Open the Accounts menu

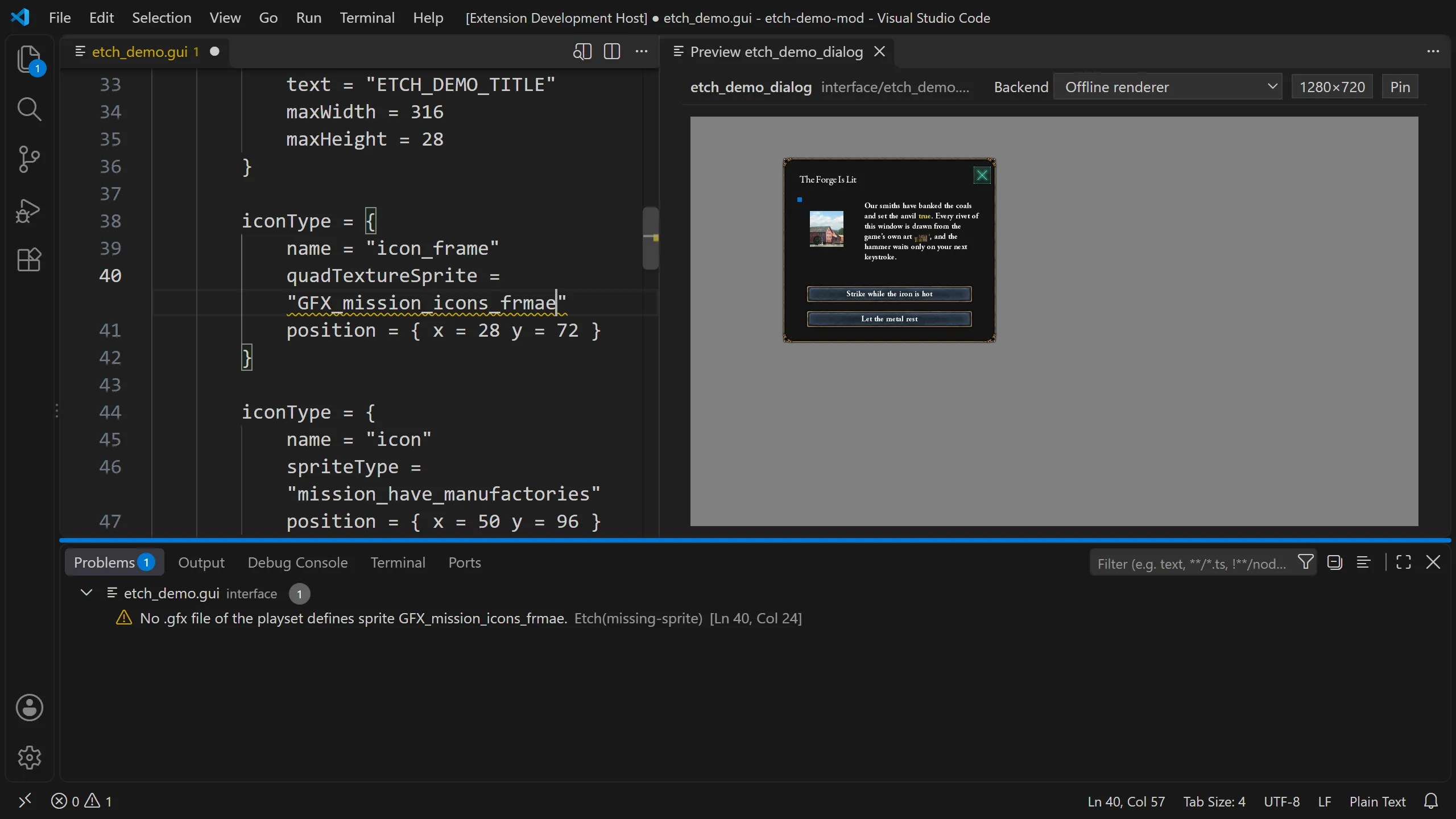(29, 708)
